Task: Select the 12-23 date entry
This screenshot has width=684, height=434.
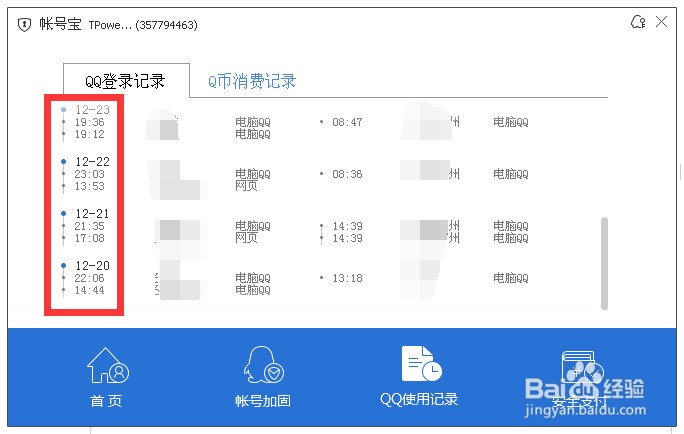Action: [92, 109]
